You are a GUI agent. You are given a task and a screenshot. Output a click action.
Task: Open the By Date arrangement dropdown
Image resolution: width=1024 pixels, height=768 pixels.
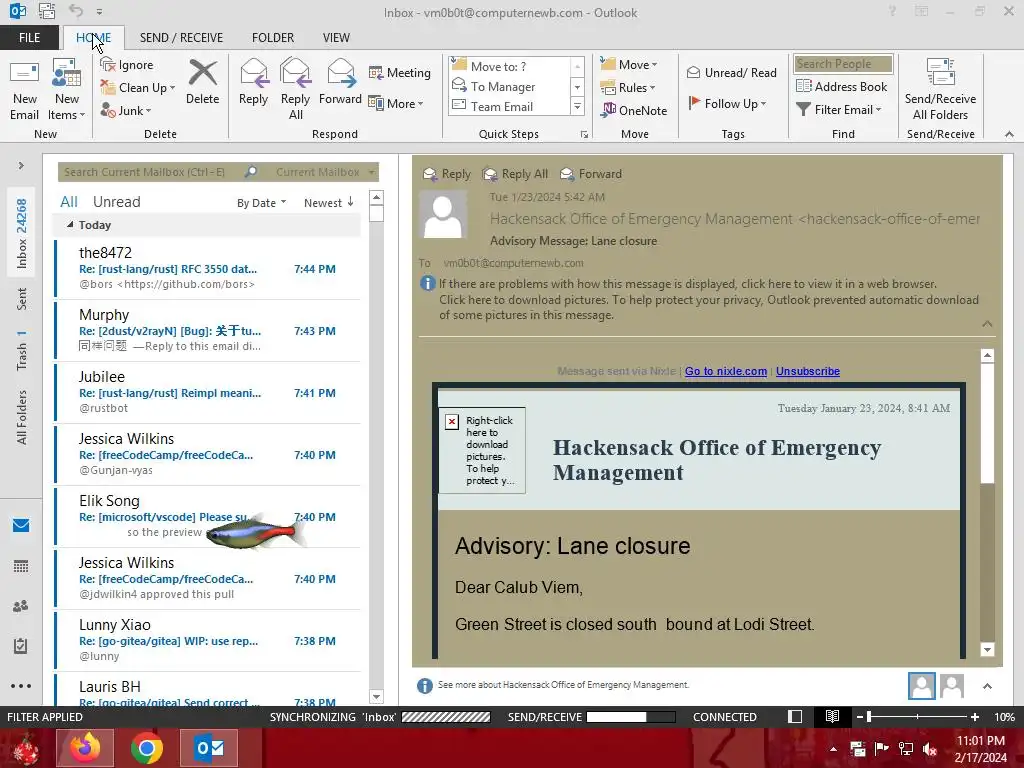(x=261, y=202)
